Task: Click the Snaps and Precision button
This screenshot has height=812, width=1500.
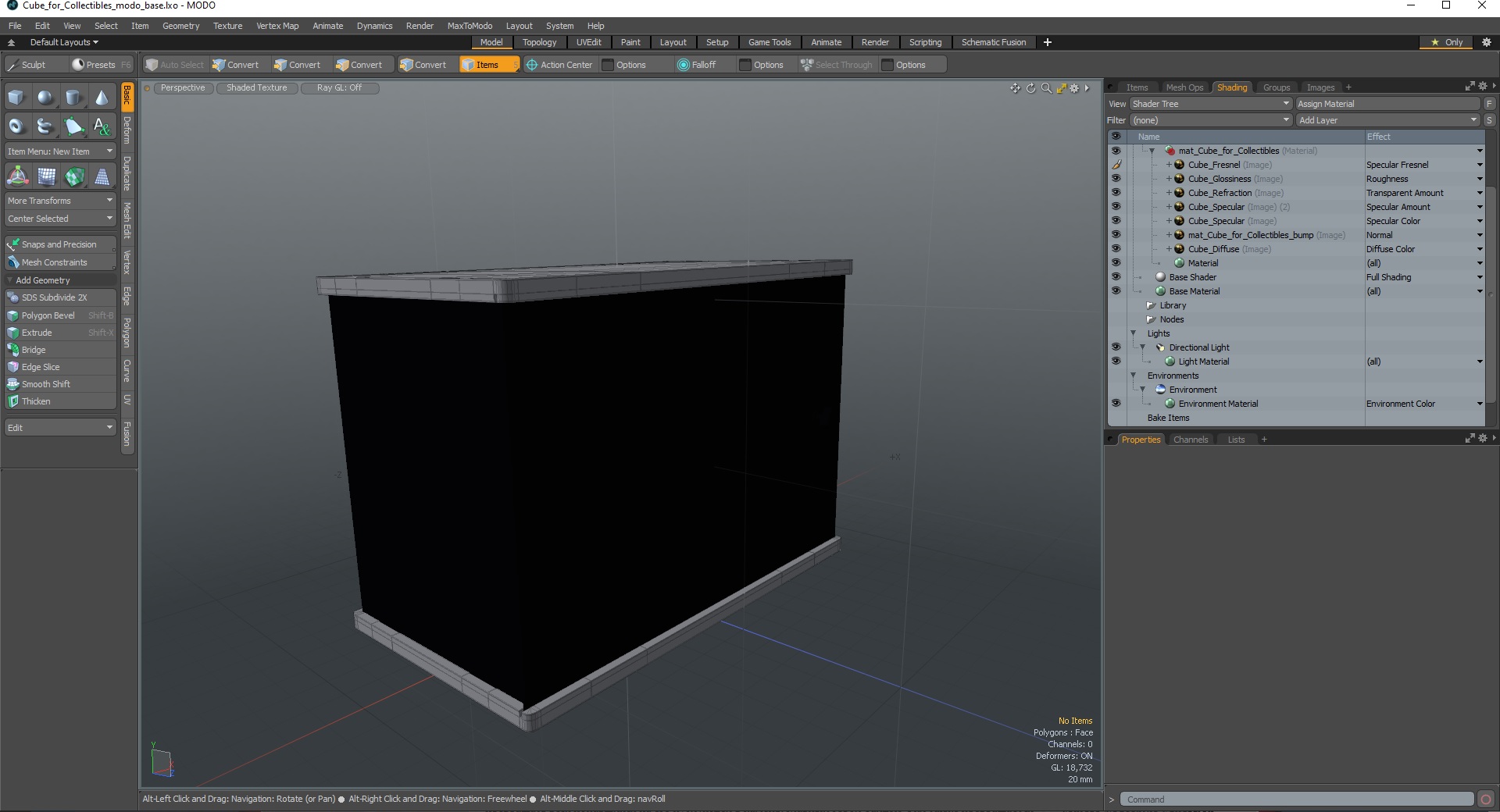Action: click(60, 244)
